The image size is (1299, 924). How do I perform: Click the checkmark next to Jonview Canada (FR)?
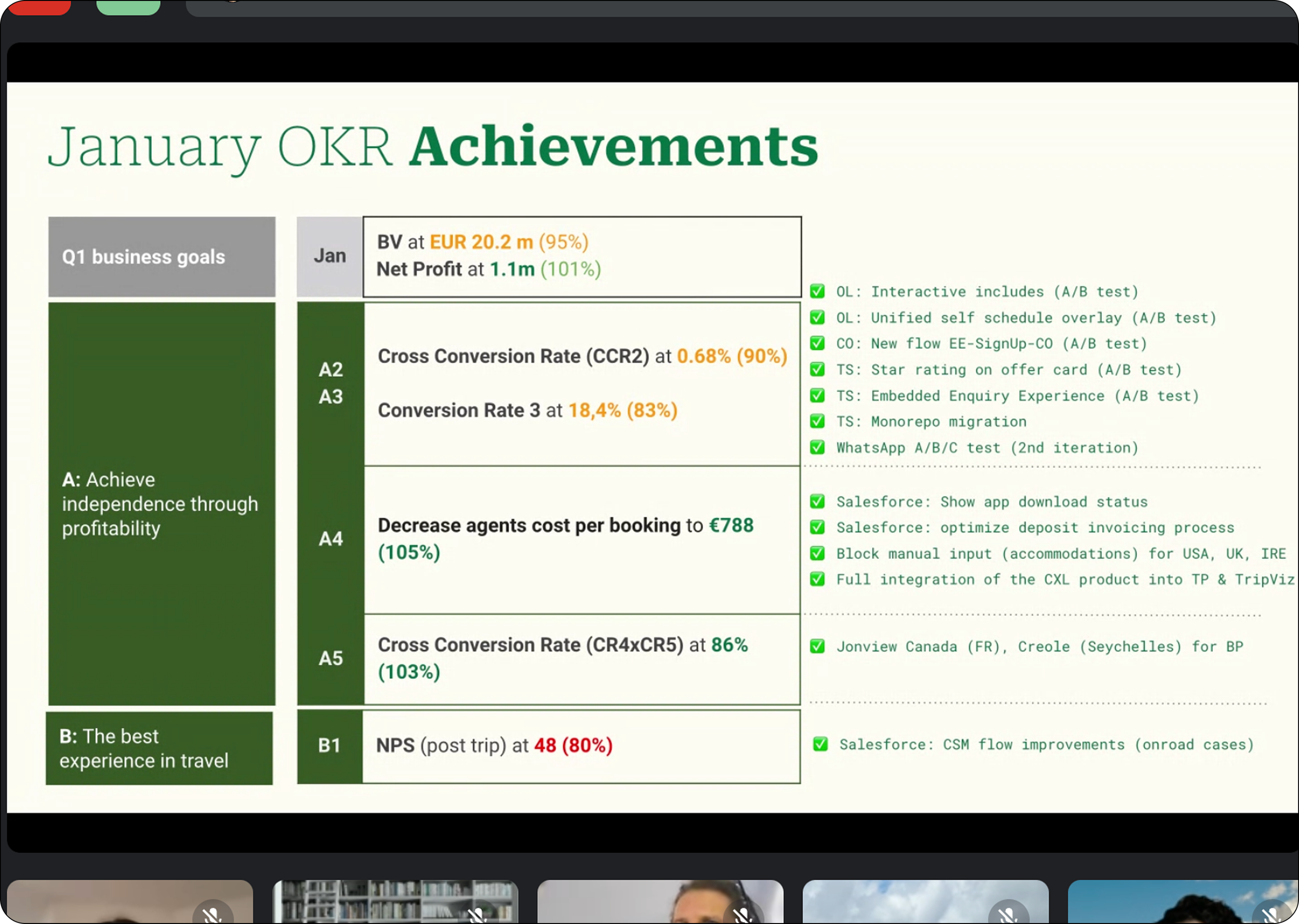817,646
